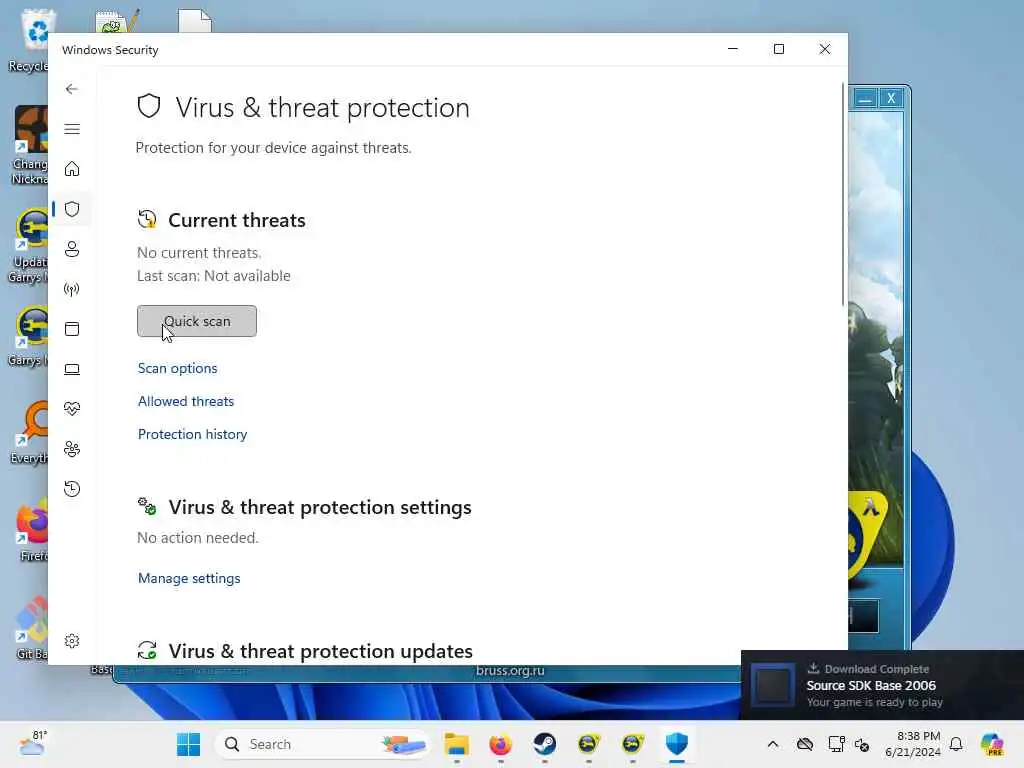
Task: Open the hamburger navigation menu
Action: tap(72, 129)
